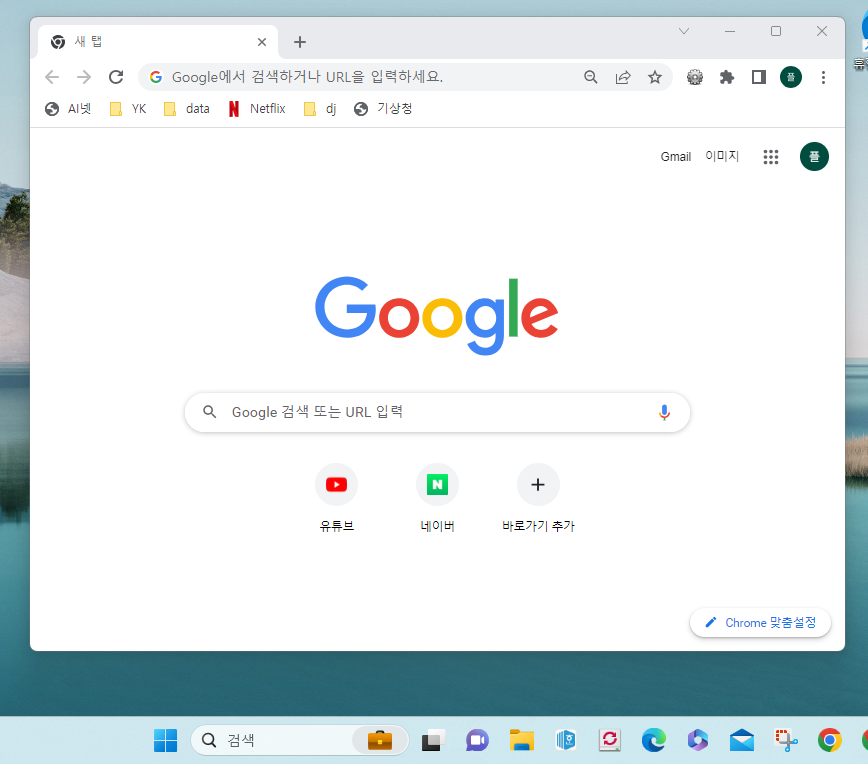This screenshot has height=764, width=868.
Task: Click the Google logo
Action: coord(436,315)
